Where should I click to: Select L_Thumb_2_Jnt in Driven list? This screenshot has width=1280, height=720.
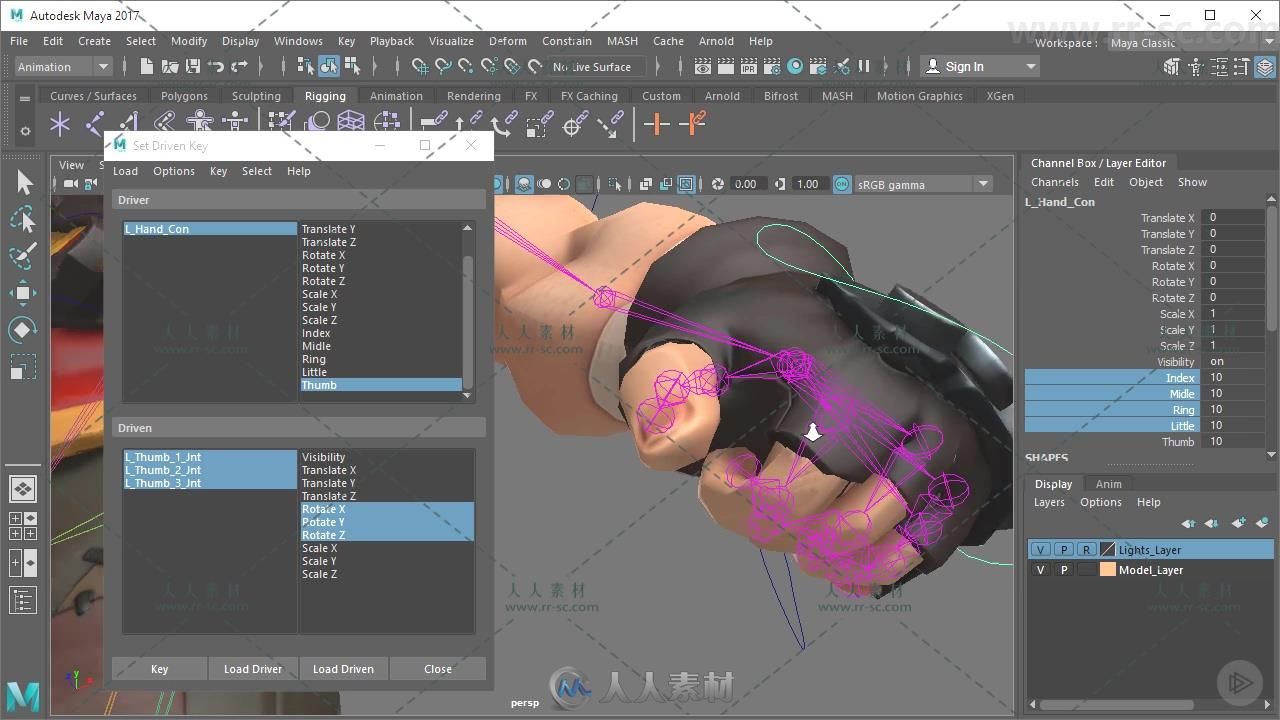click(210, 470)
